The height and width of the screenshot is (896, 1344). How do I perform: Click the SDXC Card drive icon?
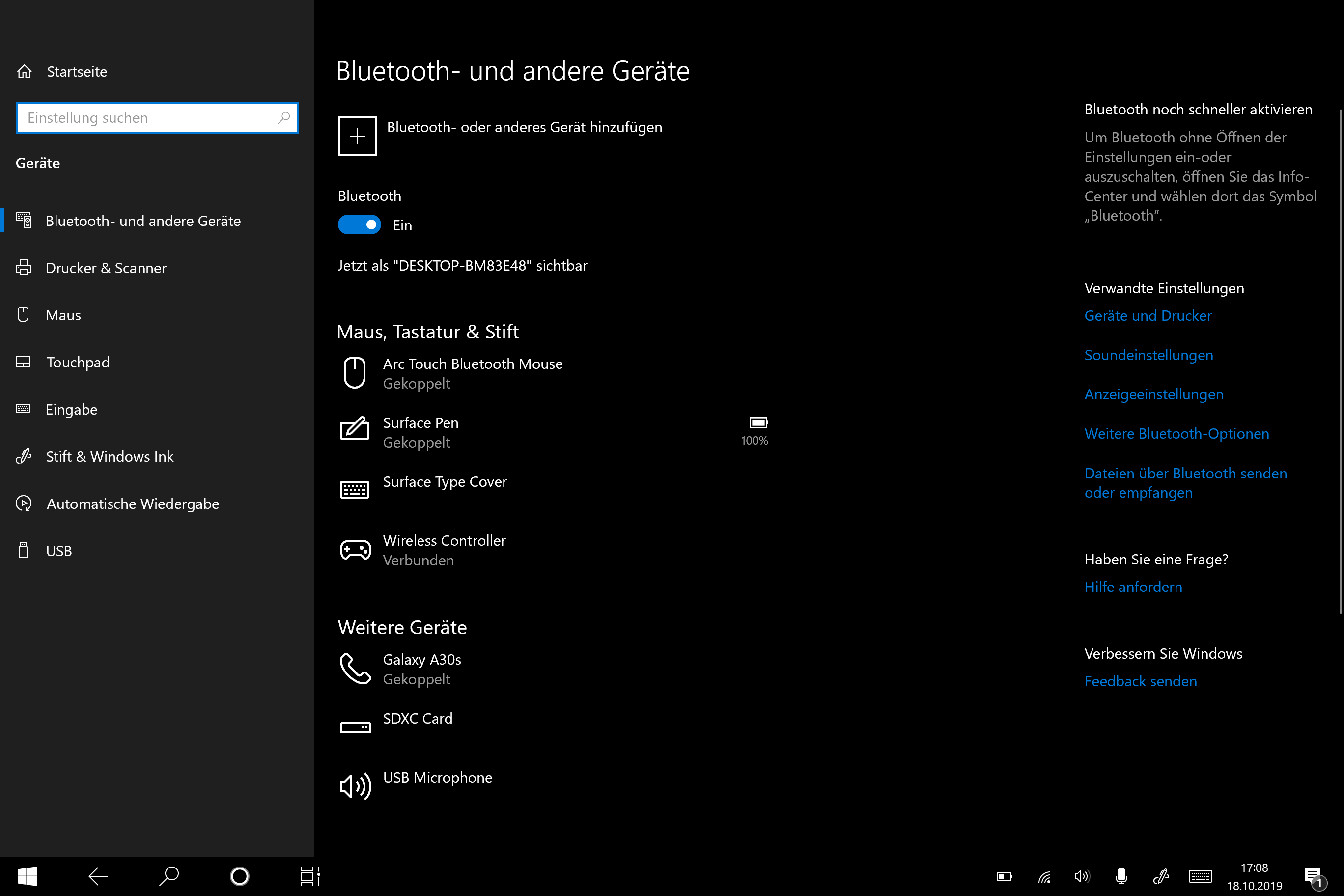pyautogui.click(x=355, y=727)
